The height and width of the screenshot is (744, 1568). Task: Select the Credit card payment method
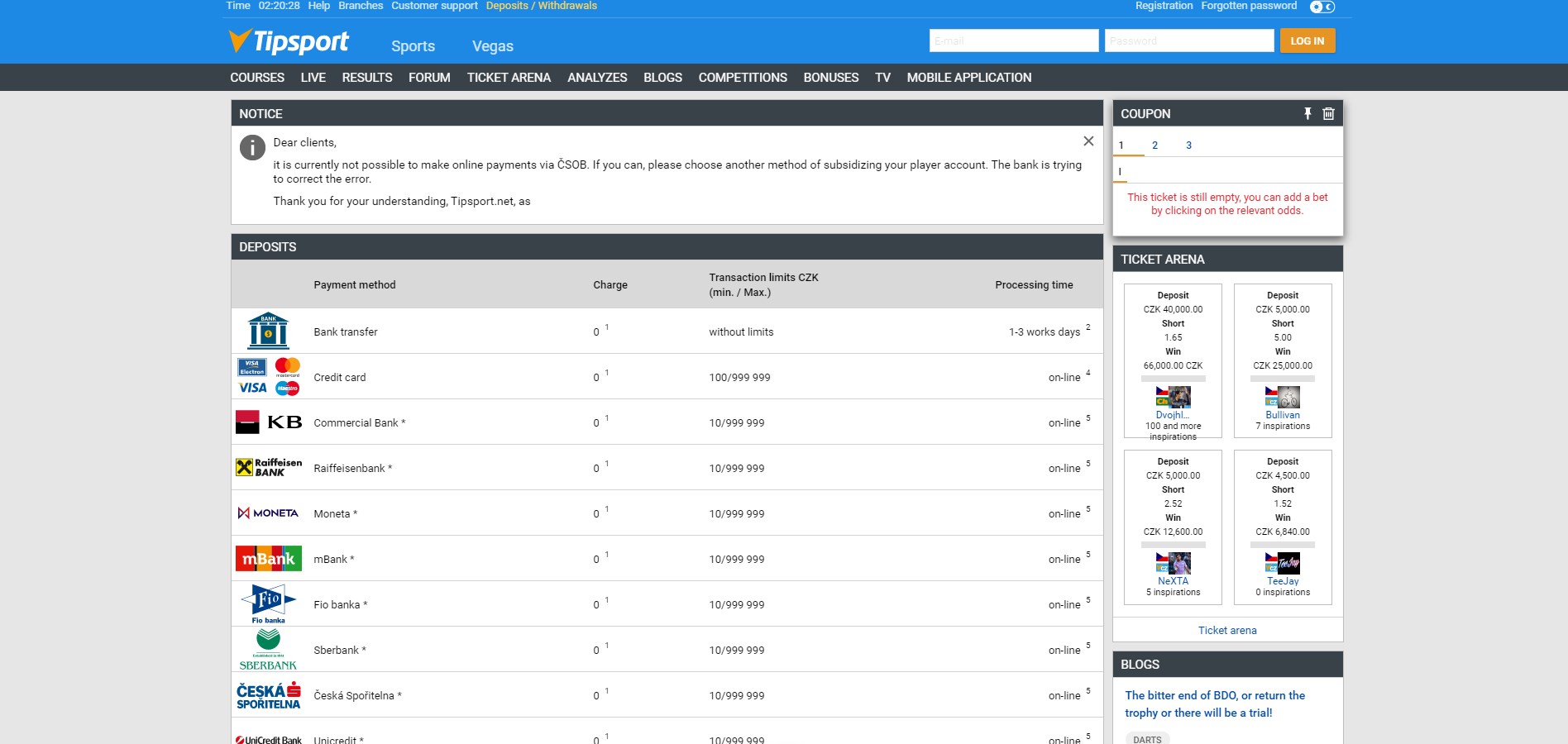coord(340,377)
